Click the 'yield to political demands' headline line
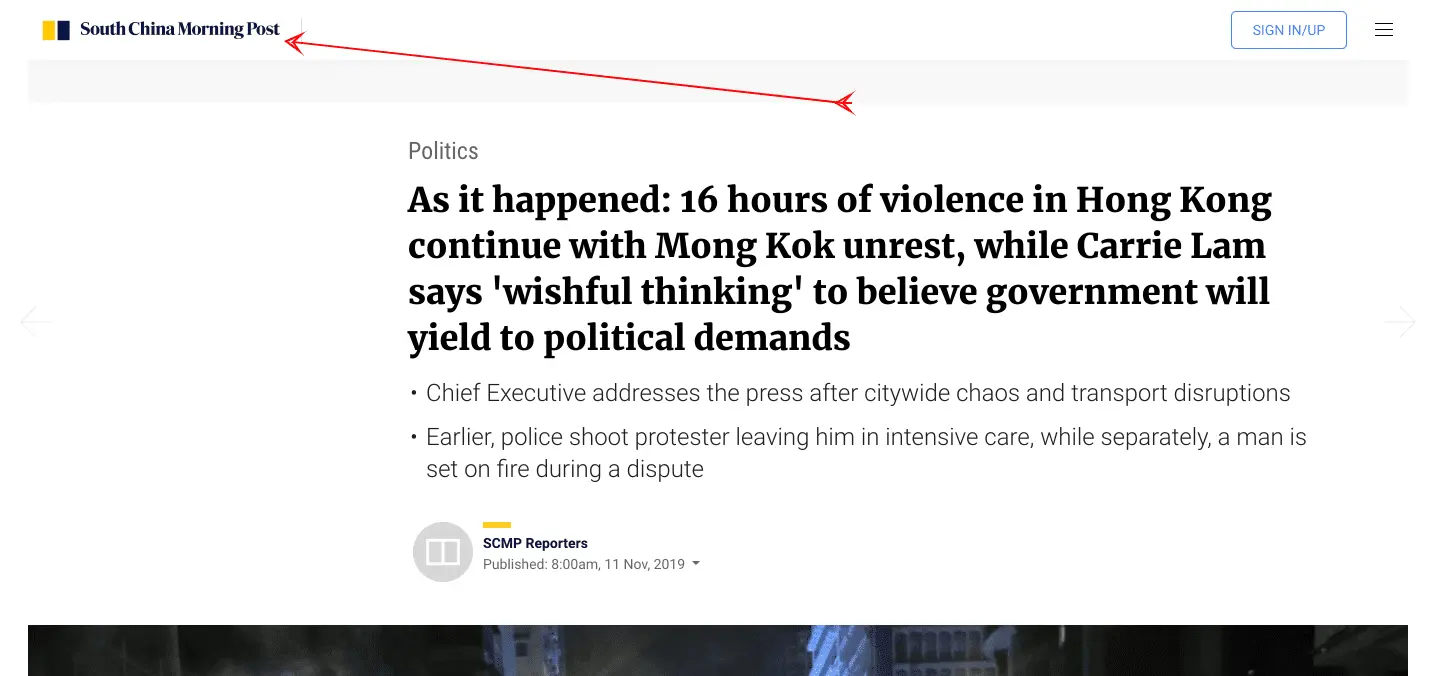This screenshot has height=676, width=1436. [629, 339]
